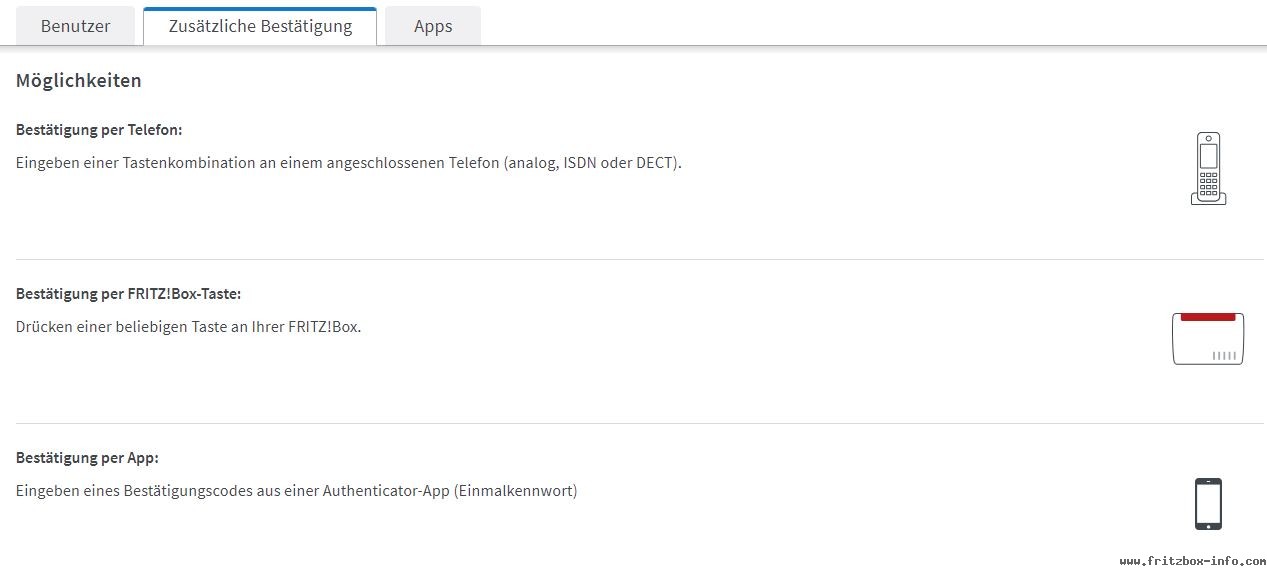
Task: Select 'Bestätigung per App:' heading
Action: tap(88, 458)
